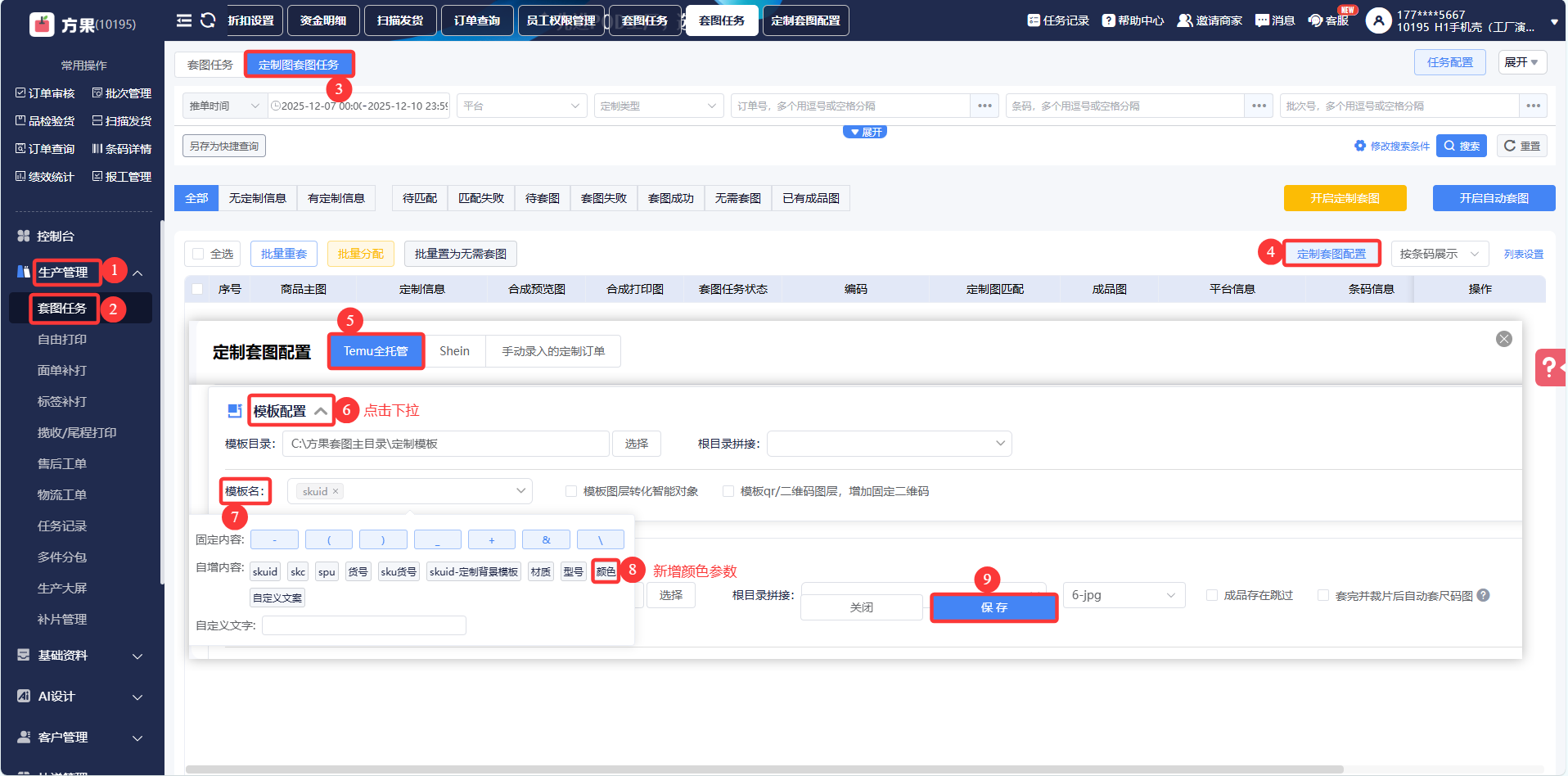Switch to the Shein tab

click(x=454, y=351)
